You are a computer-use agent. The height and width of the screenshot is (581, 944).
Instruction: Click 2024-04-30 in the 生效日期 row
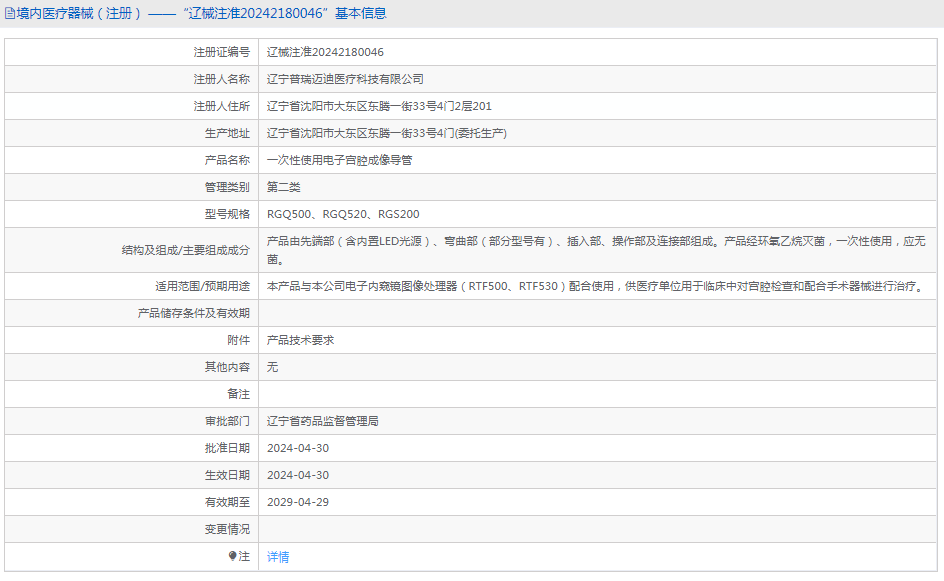tap(298, 476)
